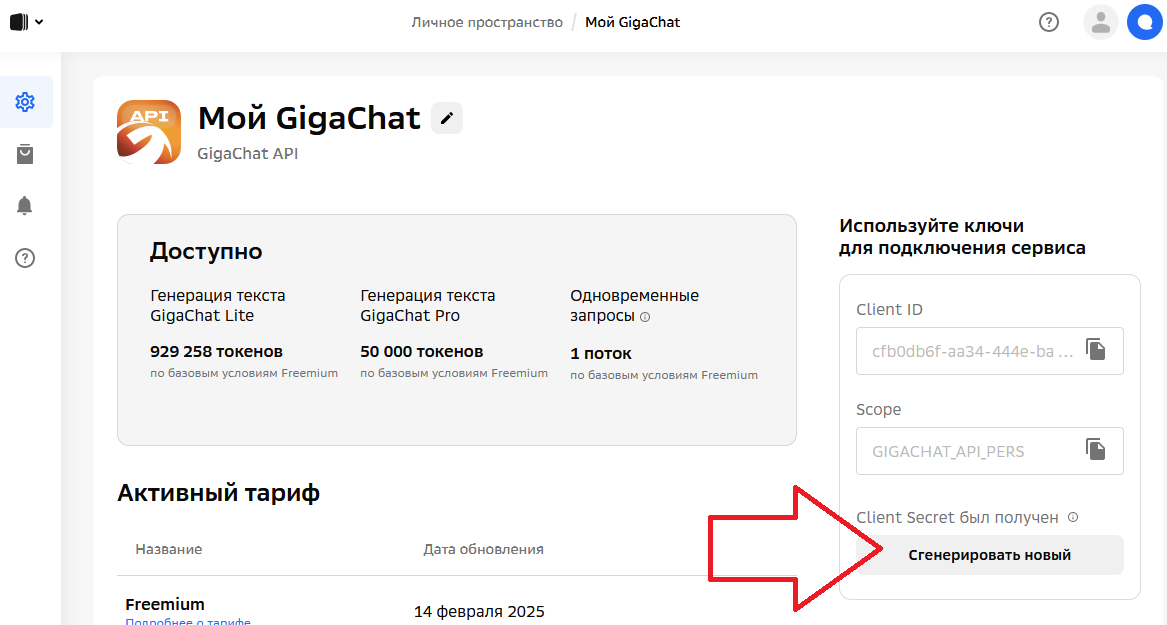1167x625 pixels.
Task: Click the Название column header
Action: pos(169,549)
